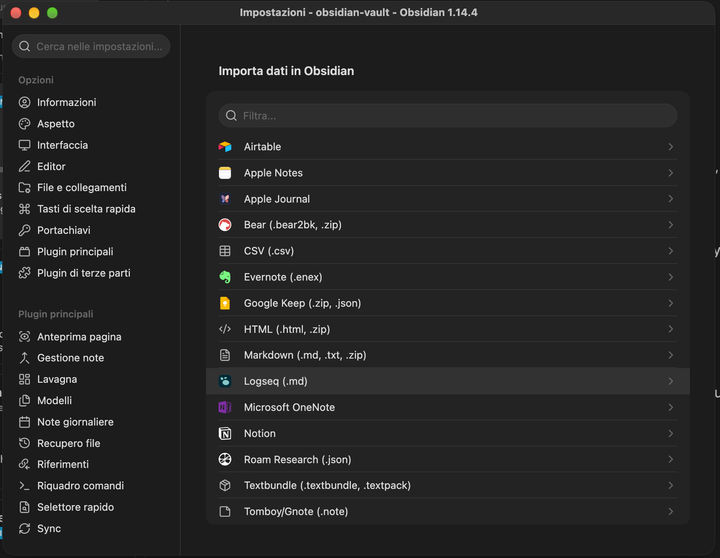720x558 pixels.
Task: Click the Apple Journal butterfly icon
Action: tap(225, 199)
